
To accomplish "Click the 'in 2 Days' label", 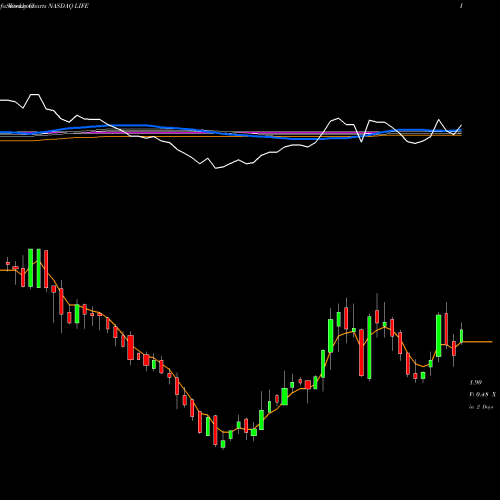I will coord(481,407).
